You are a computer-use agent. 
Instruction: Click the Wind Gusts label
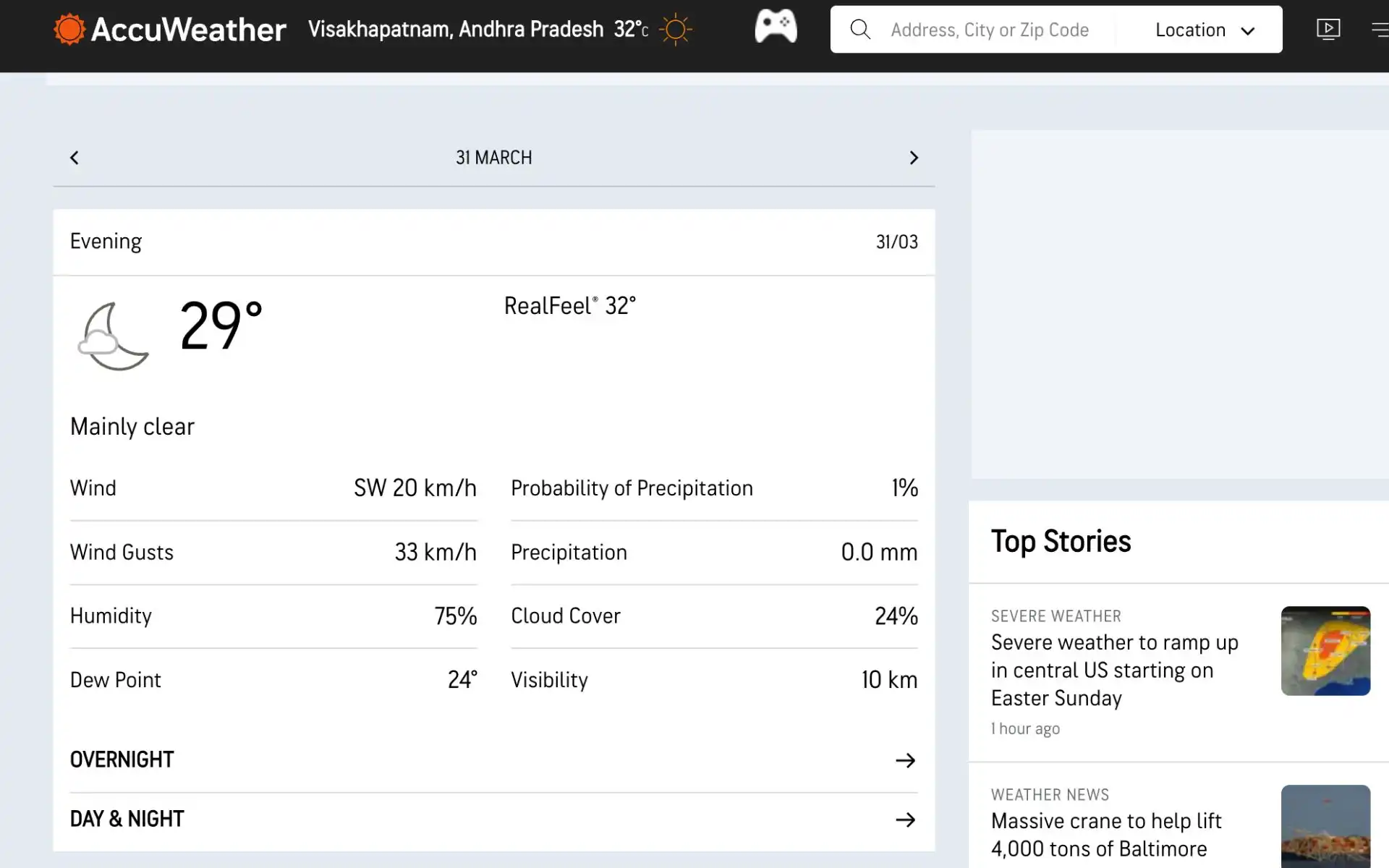(122, 553)
